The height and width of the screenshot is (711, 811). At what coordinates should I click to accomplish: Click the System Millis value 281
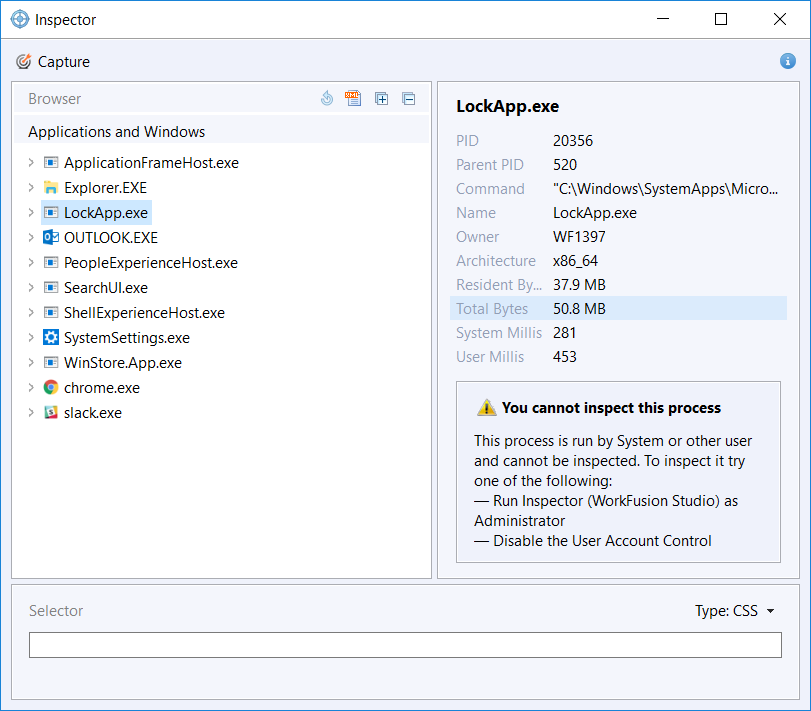[x=564, y=332]
